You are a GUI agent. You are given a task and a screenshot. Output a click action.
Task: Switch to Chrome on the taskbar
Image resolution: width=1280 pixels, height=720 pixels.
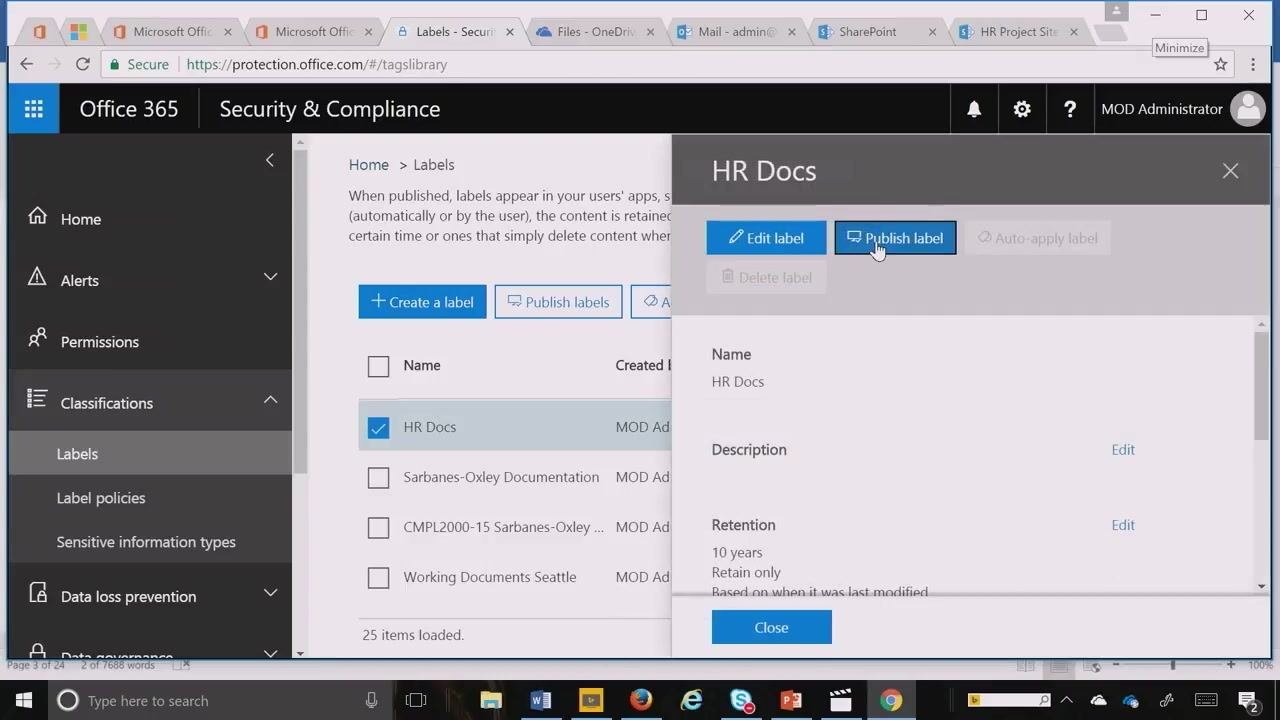click(x=891, y=700)
